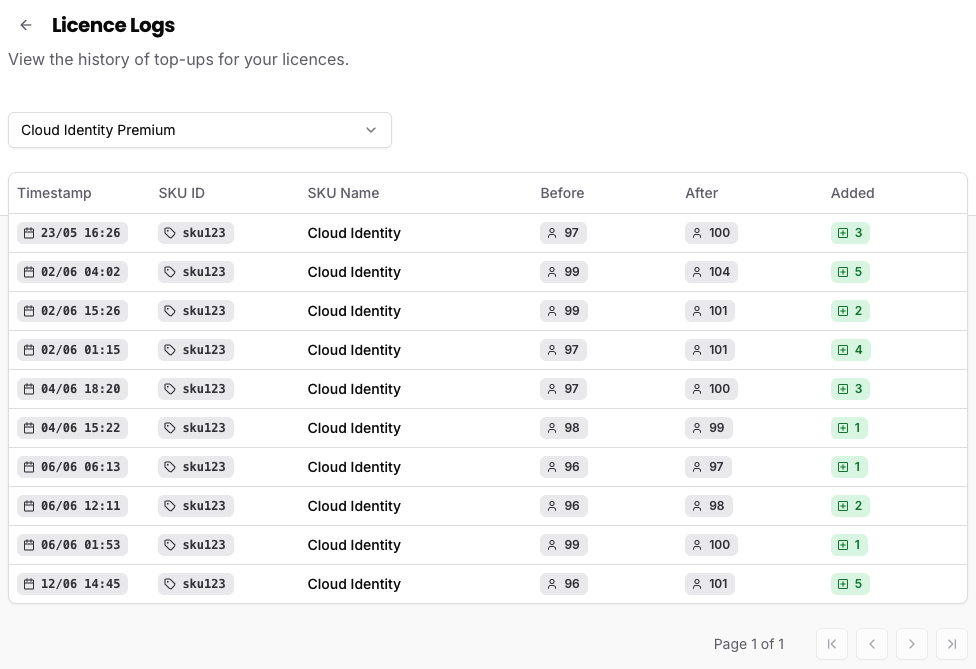976x669 pixels.
Task: Click the calendar icon on the 23/05 16:26 entry
Action: [x=29, y=233]
